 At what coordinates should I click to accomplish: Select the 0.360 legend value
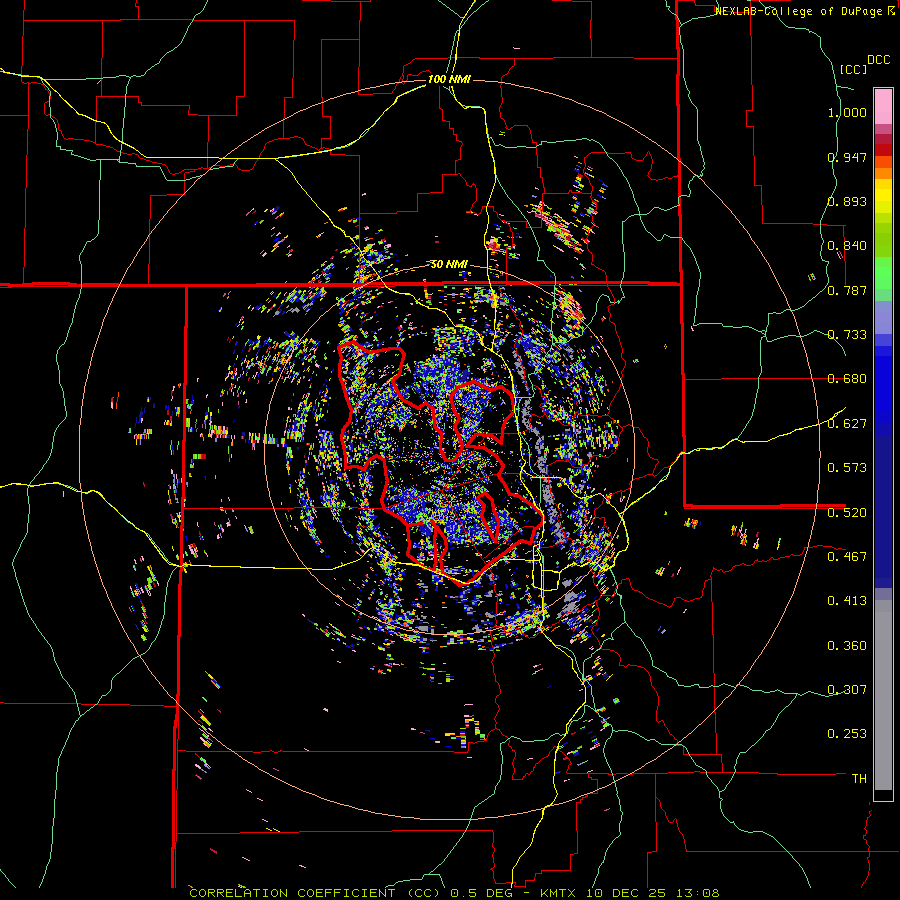[x=847, y=646]
